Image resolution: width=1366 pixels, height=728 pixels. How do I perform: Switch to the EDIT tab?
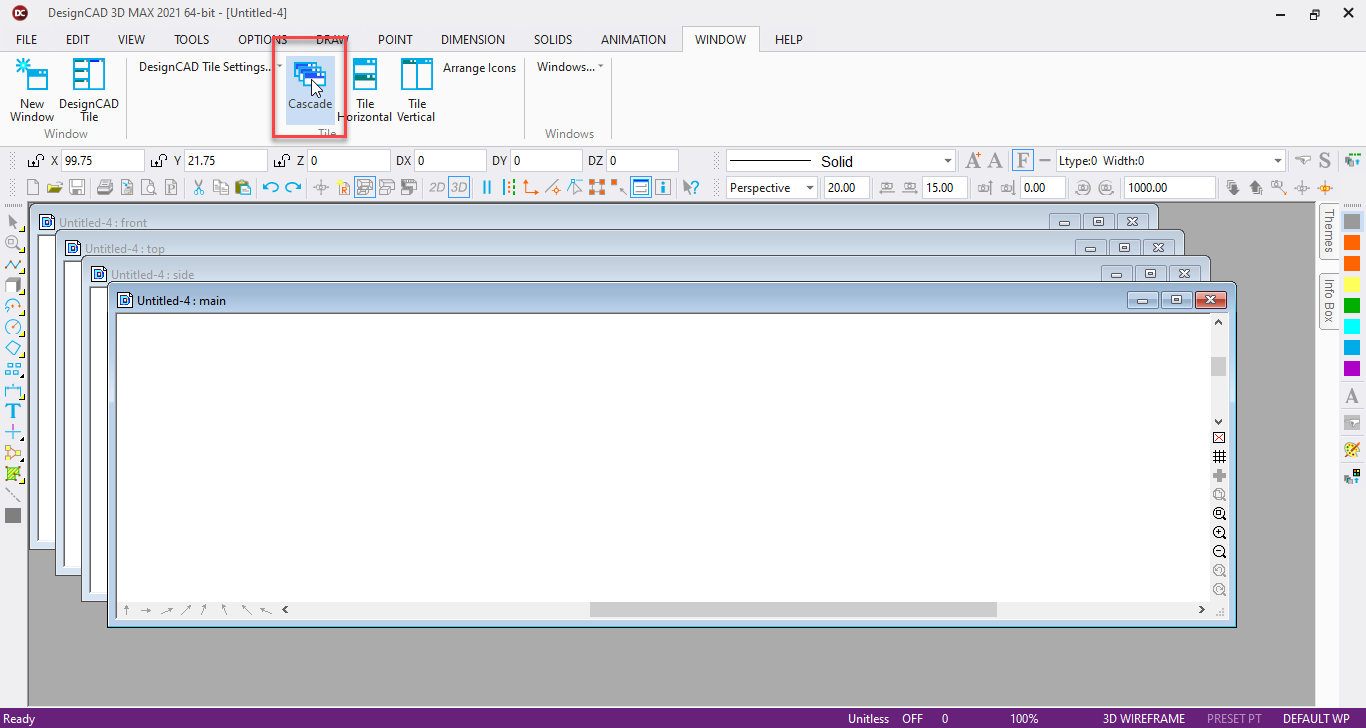click(78, 40)
